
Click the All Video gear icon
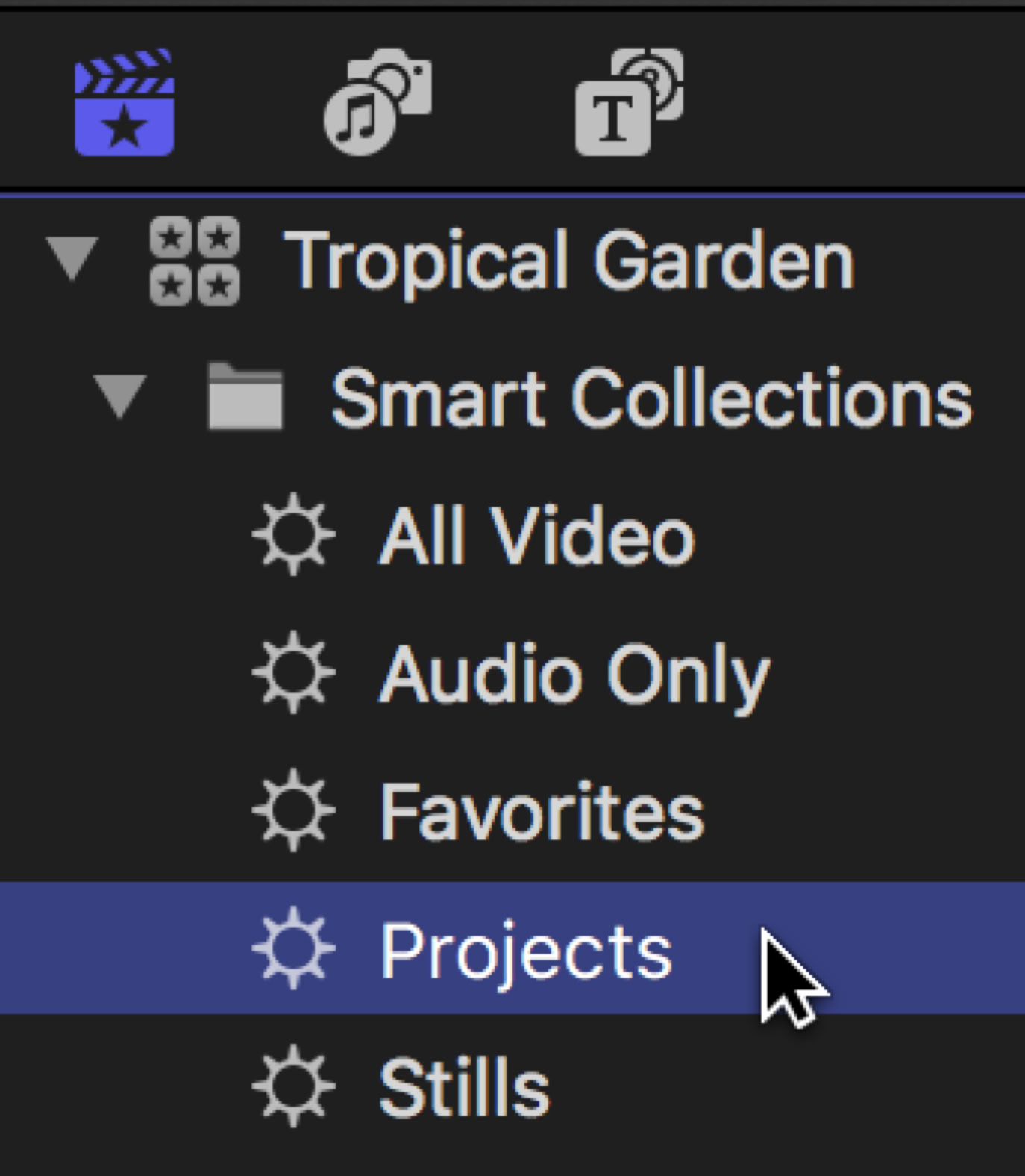click(x=293, y=534)
